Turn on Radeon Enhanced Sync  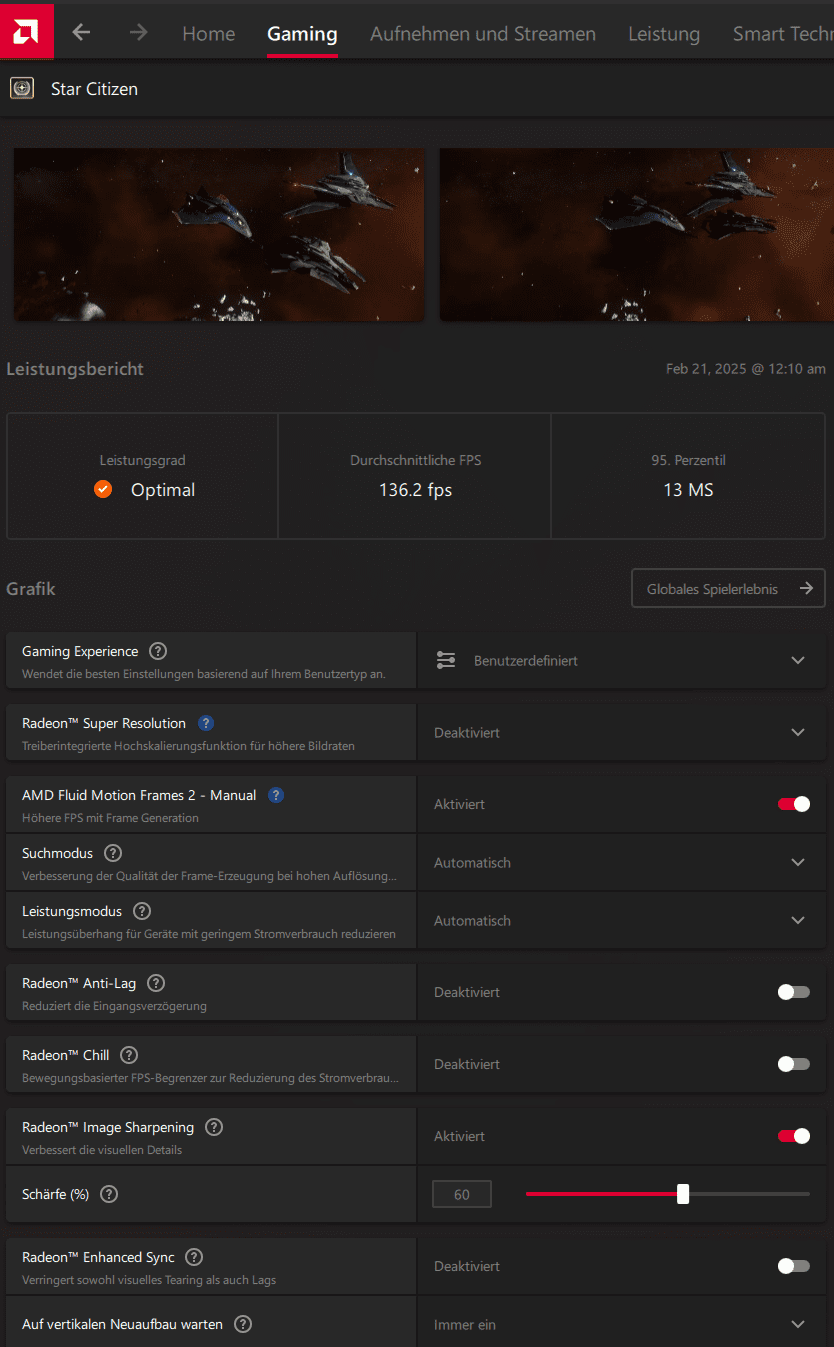[794, 1266]
